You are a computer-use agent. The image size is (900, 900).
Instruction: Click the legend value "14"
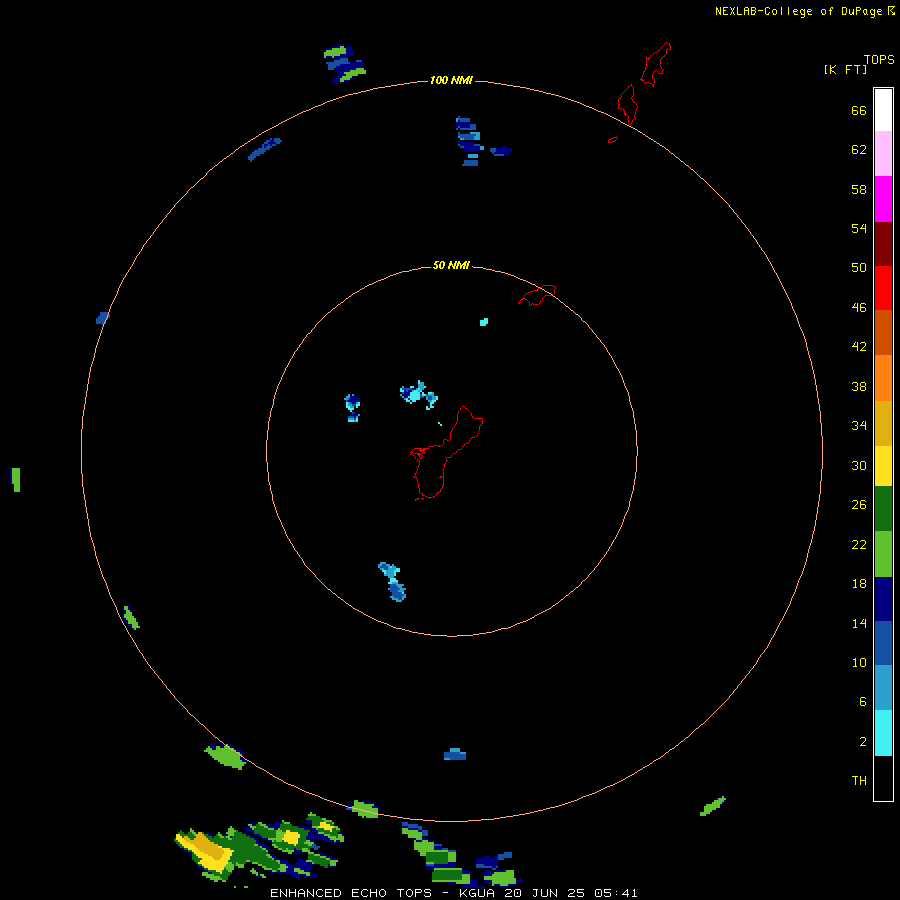pos(859,623)
